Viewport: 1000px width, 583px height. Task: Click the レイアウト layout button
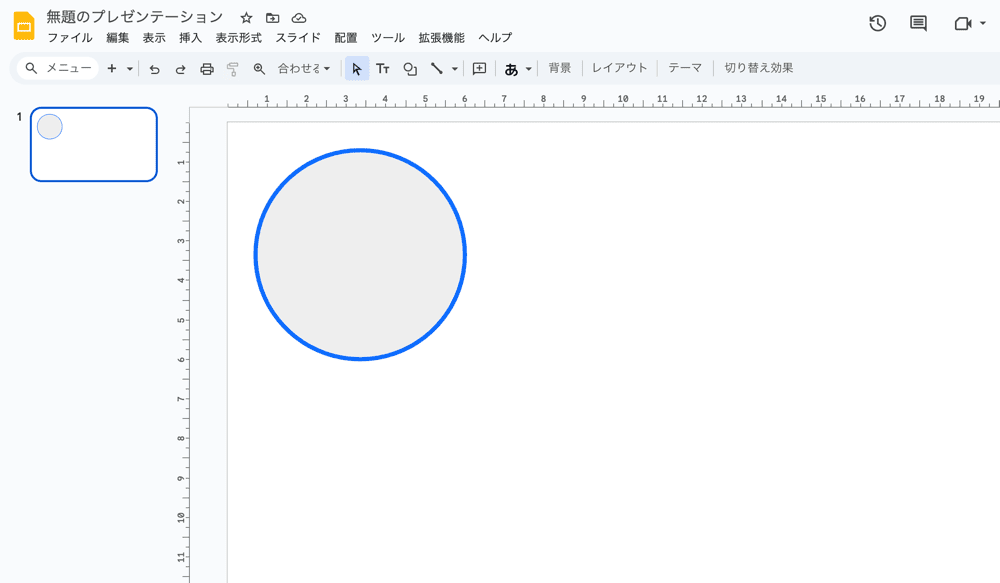[x=619, y=68]
